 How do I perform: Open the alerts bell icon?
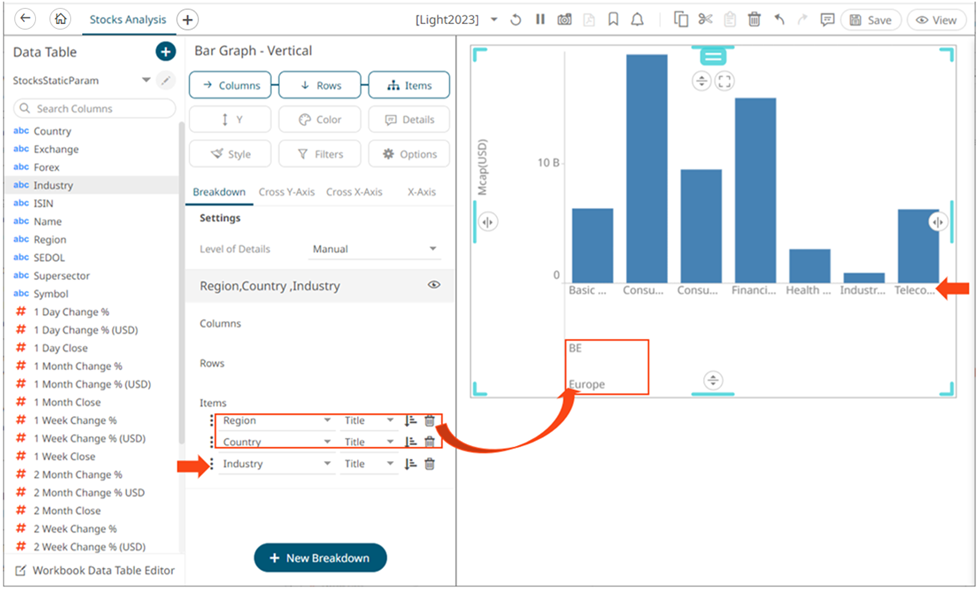click(637, 20)
